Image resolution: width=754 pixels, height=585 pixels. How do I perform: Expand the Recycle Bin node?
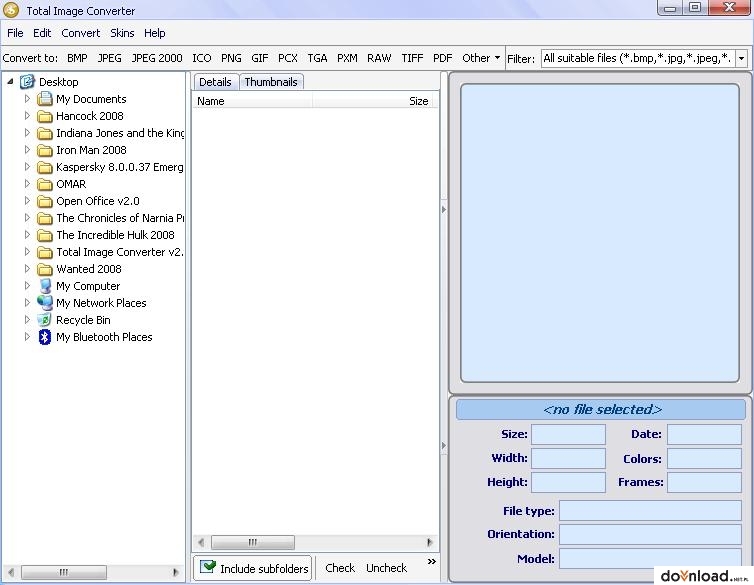coord(27,320)
